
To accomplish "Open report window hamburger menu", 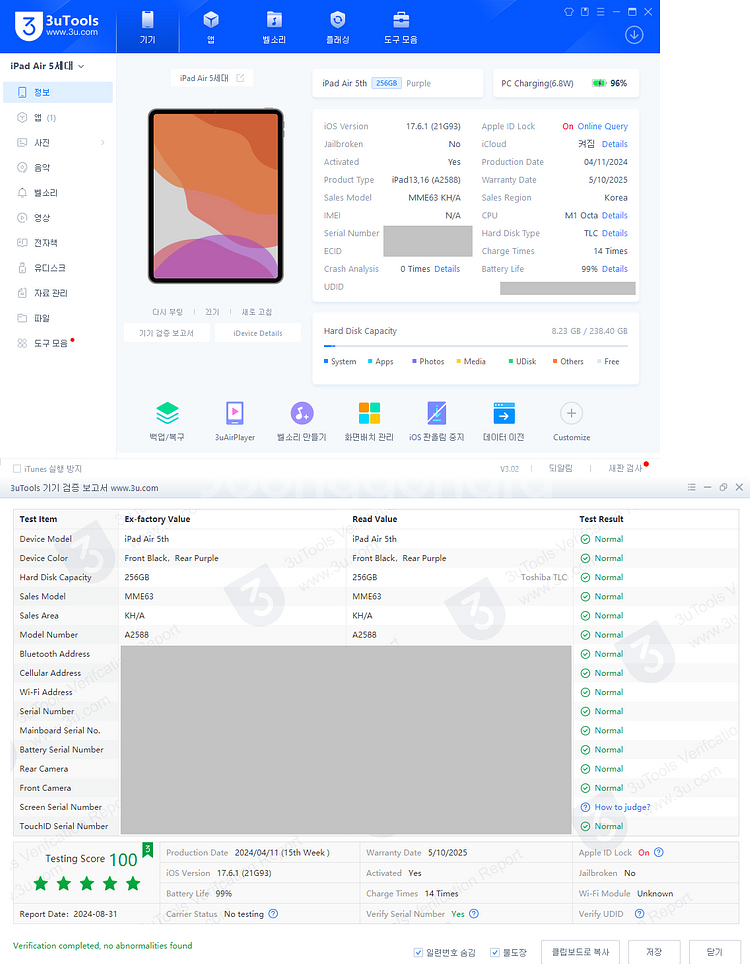I will pos(691,487).
